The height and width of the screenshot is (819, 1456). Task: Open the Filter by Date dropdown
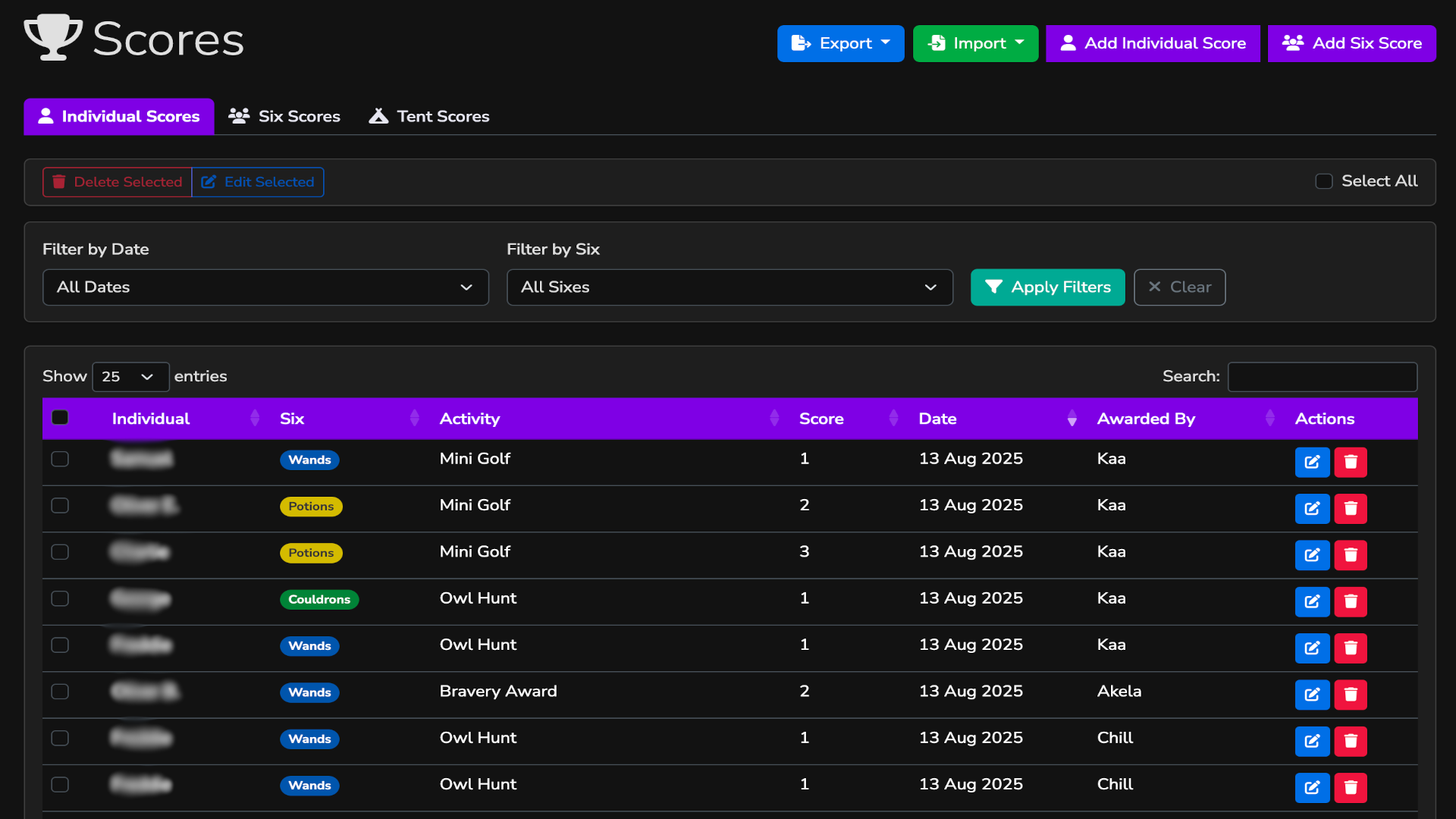point(265,287)
